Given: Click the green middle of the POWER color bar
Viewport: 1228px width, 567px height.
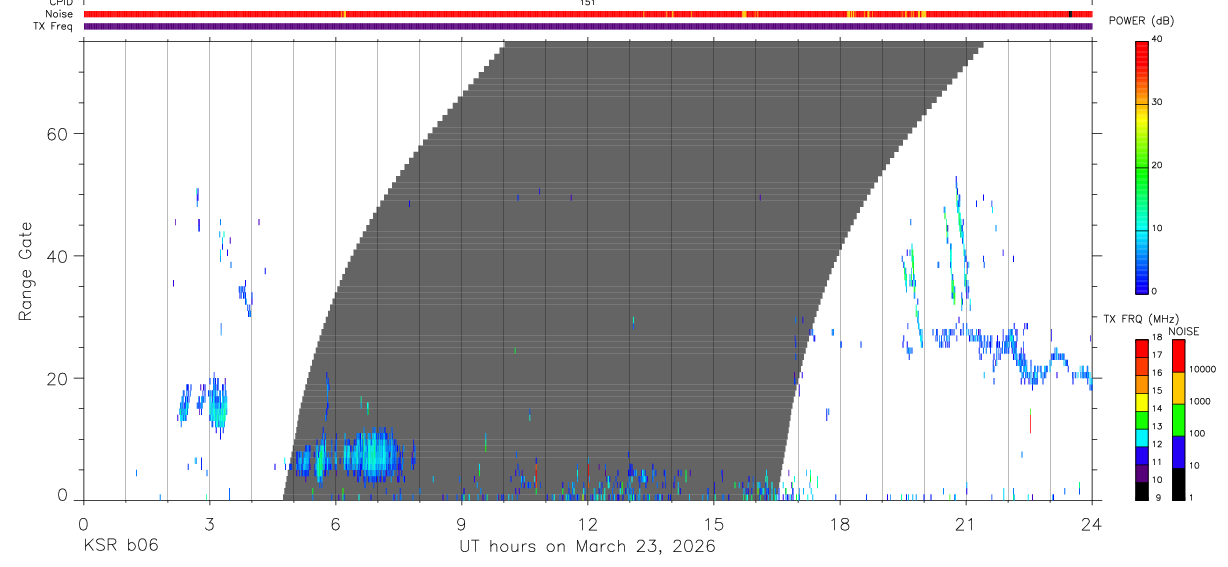Looking at the screenshot, I should pos(1141,166).
